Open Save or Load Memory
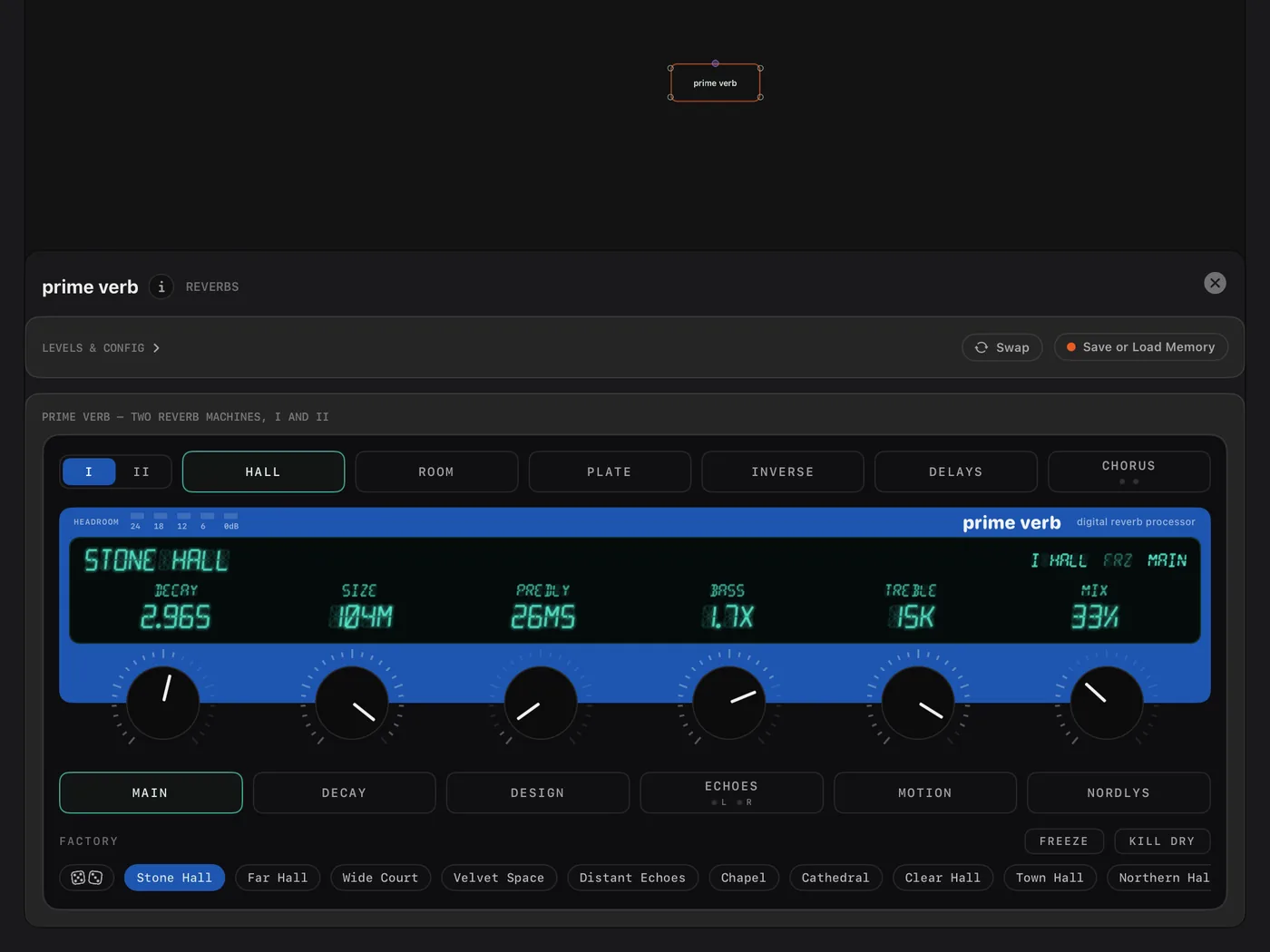The width and height of the screenshot is (1270, 952). (x=1141, y=347)
